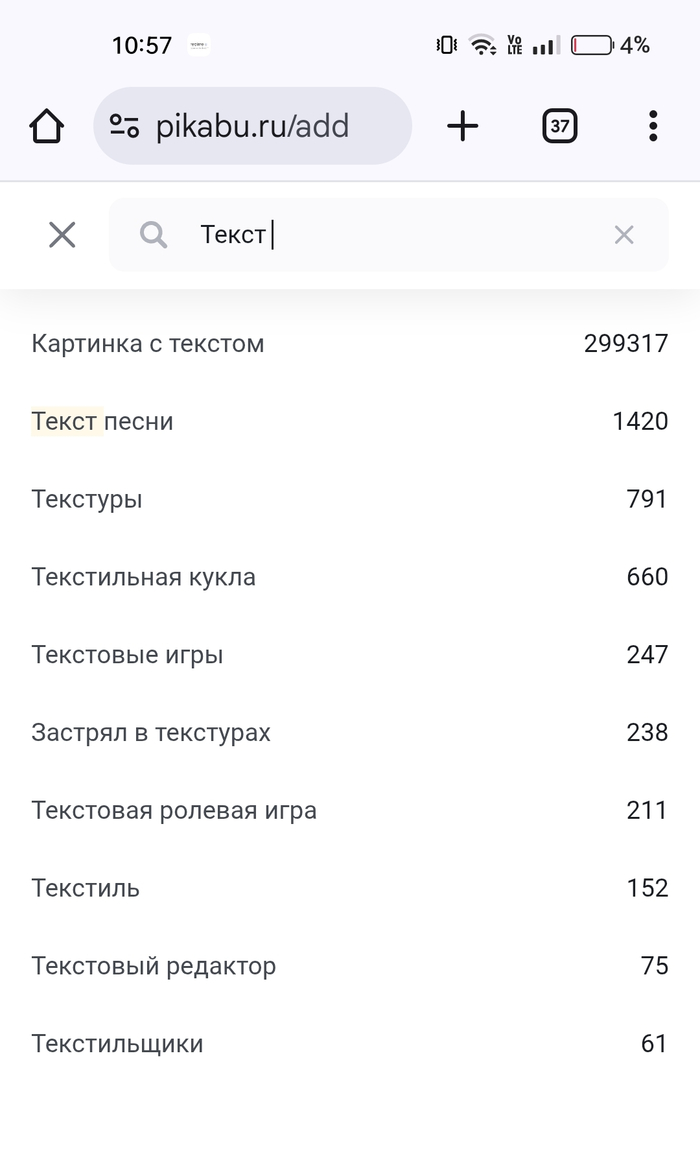
Task: Choose the "Текстуры" tag
Action: [87, 499]
